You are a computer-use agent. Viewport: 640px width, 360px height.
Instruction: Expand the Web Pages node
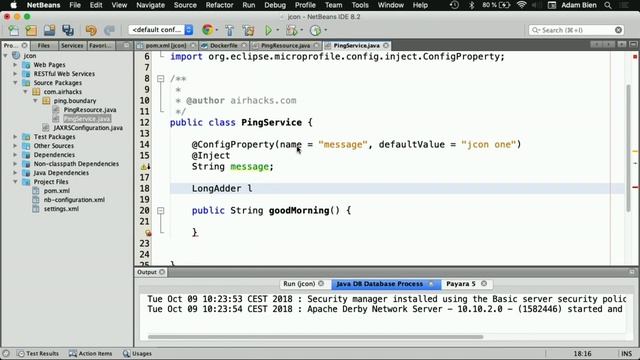click(16, 64)
